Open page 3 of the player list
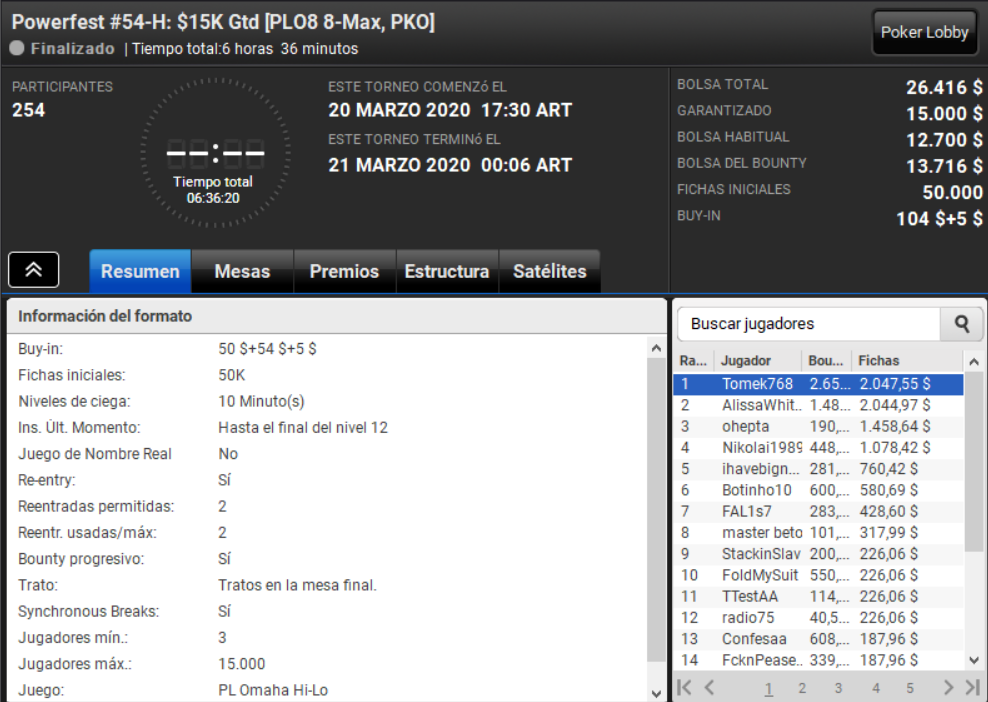Screen dimensions: 988x702 [838, 688]
